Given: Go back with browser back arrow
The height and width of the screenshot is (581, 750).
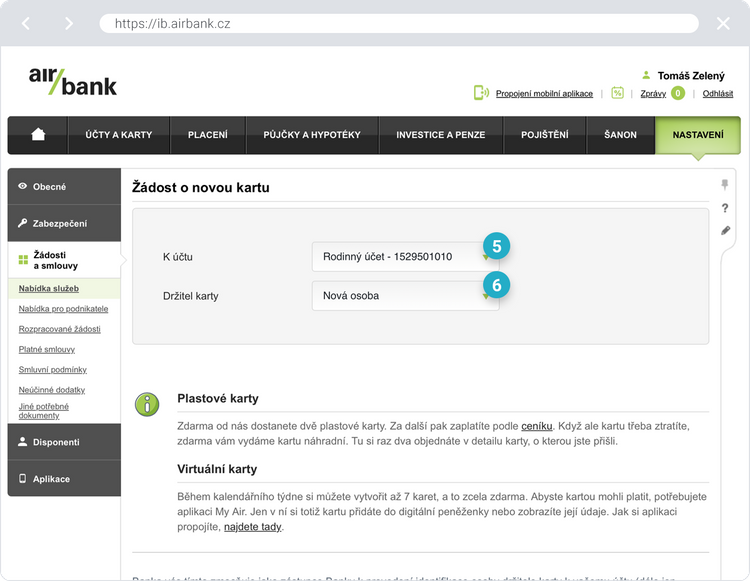Looking at the screenshot, I should tap(26, 23).
